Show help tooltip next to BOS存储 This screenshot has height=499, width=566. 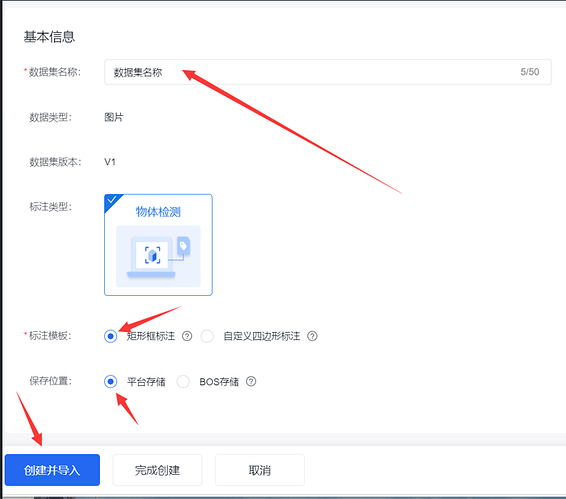[x=251, y=381]
